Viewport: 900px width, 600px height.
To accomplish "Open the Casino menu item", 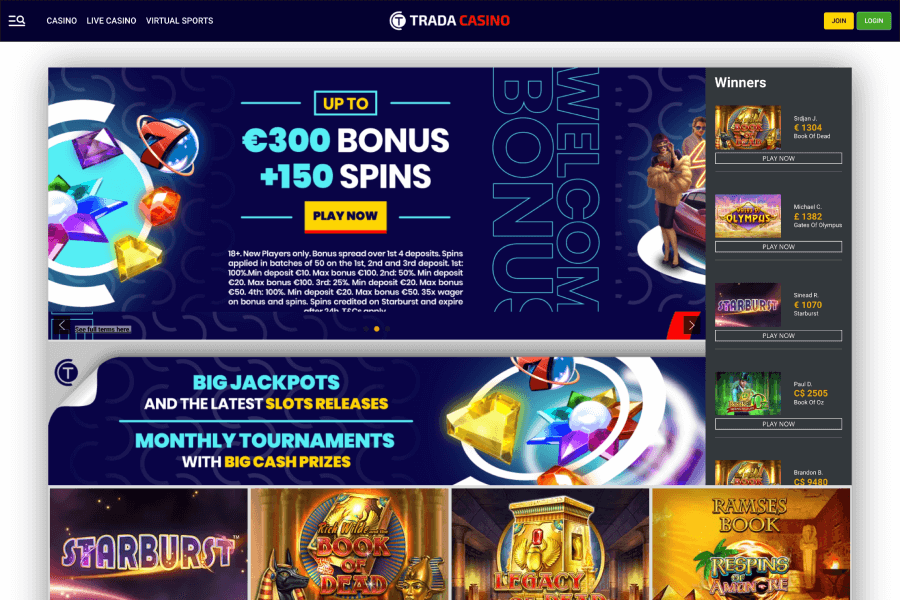I will click(61, 21).
